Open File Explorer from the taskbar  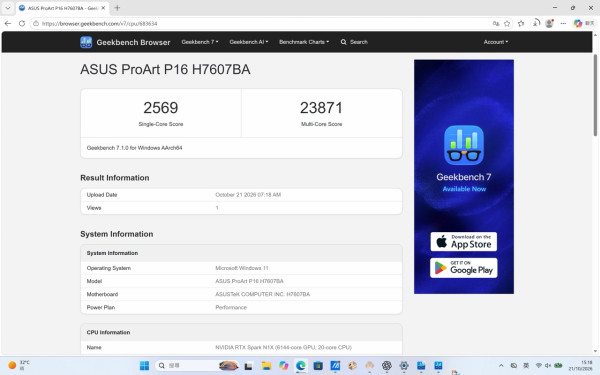(266, 366)
